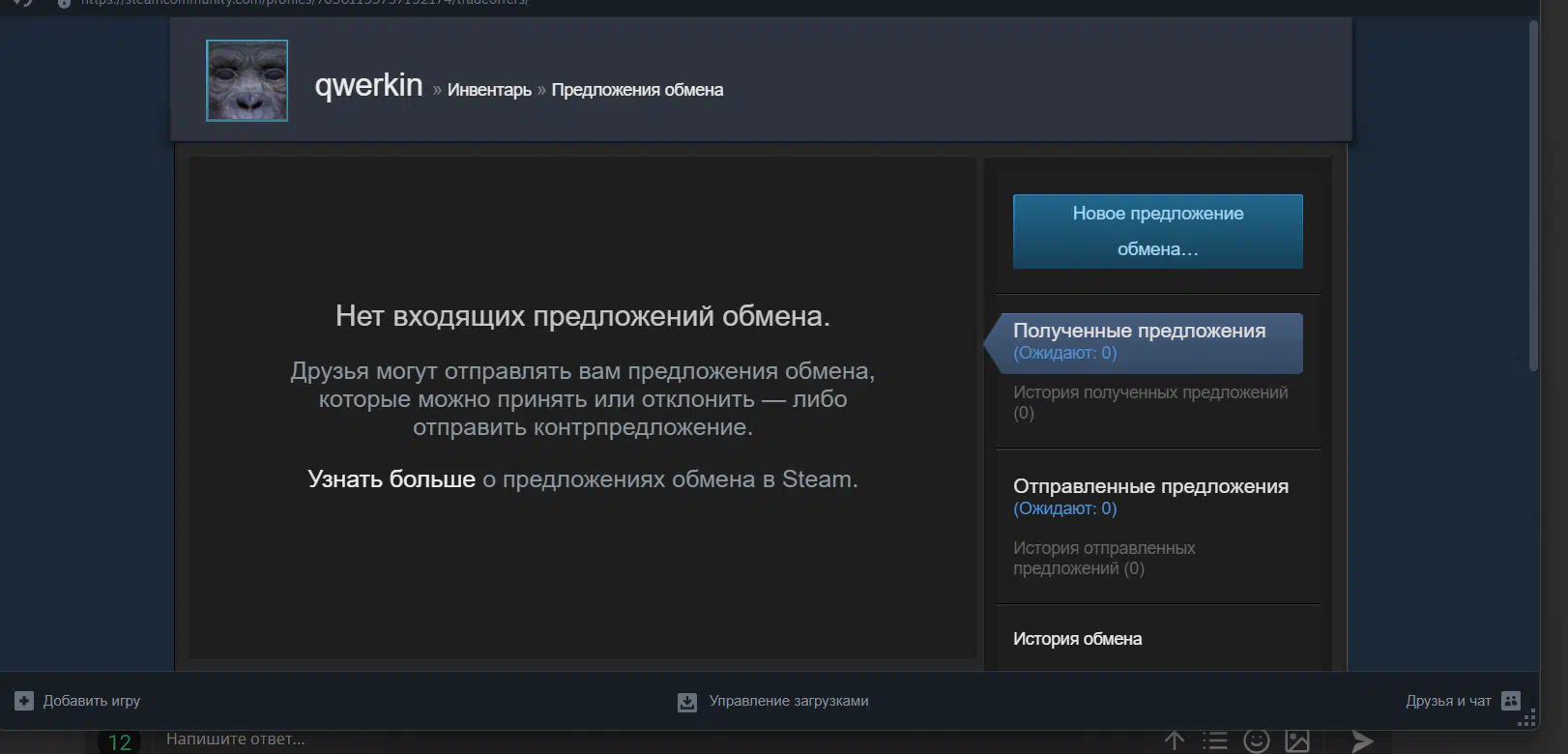Click the Добавить игру plus icon
Screen dimensions: 1568x754
(24, 701)
